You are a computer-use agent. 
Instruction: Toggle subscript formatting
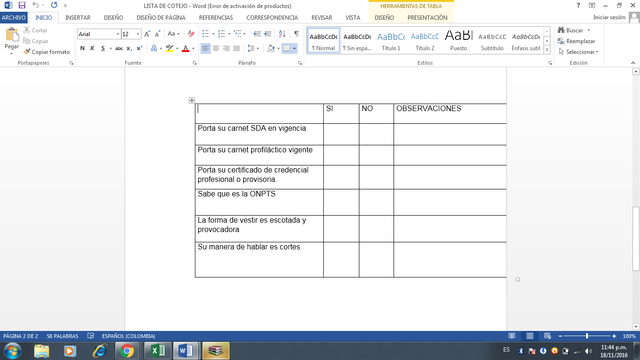129,48
